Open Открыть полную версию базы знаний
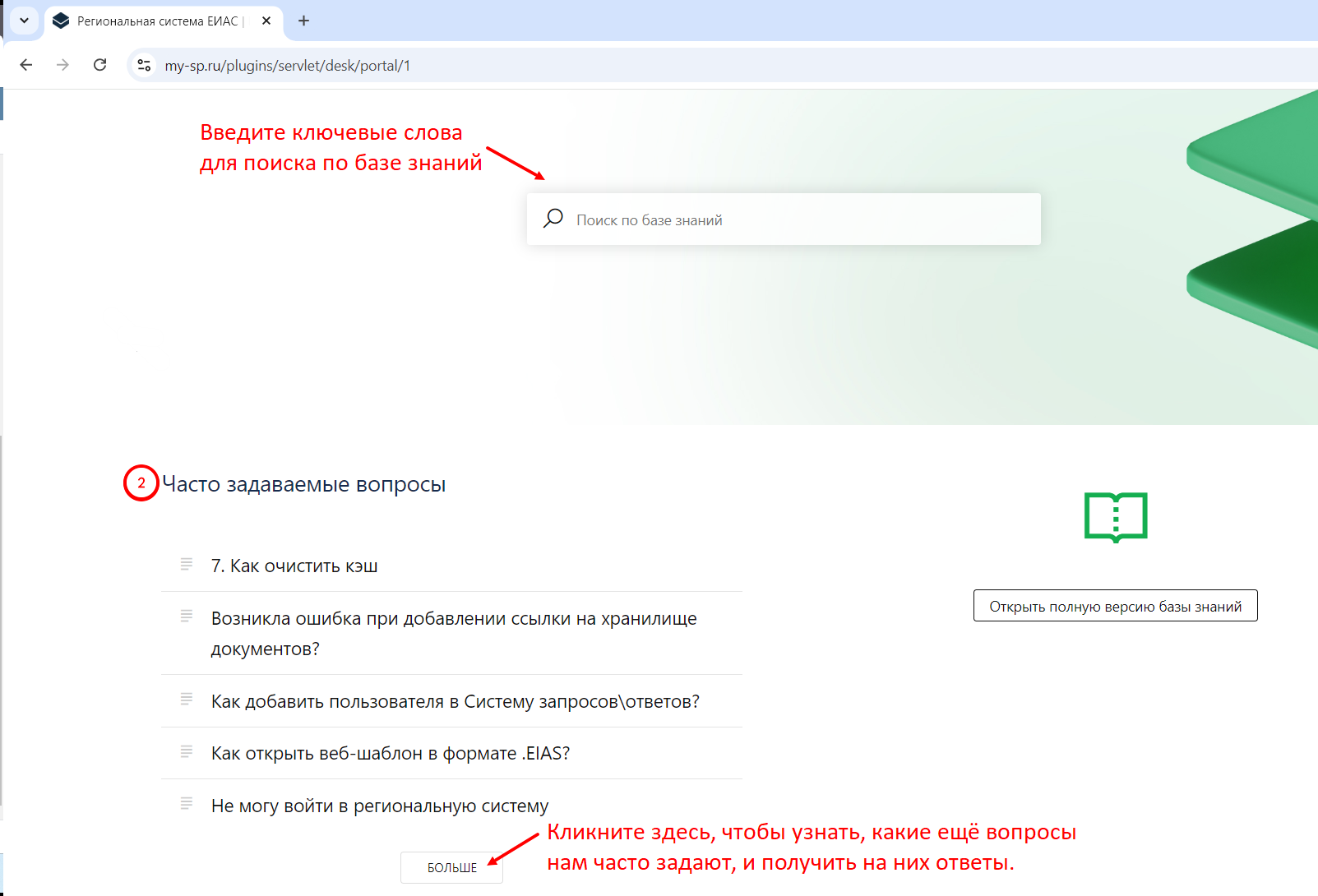1318x896 pixels. point(1116,606)
